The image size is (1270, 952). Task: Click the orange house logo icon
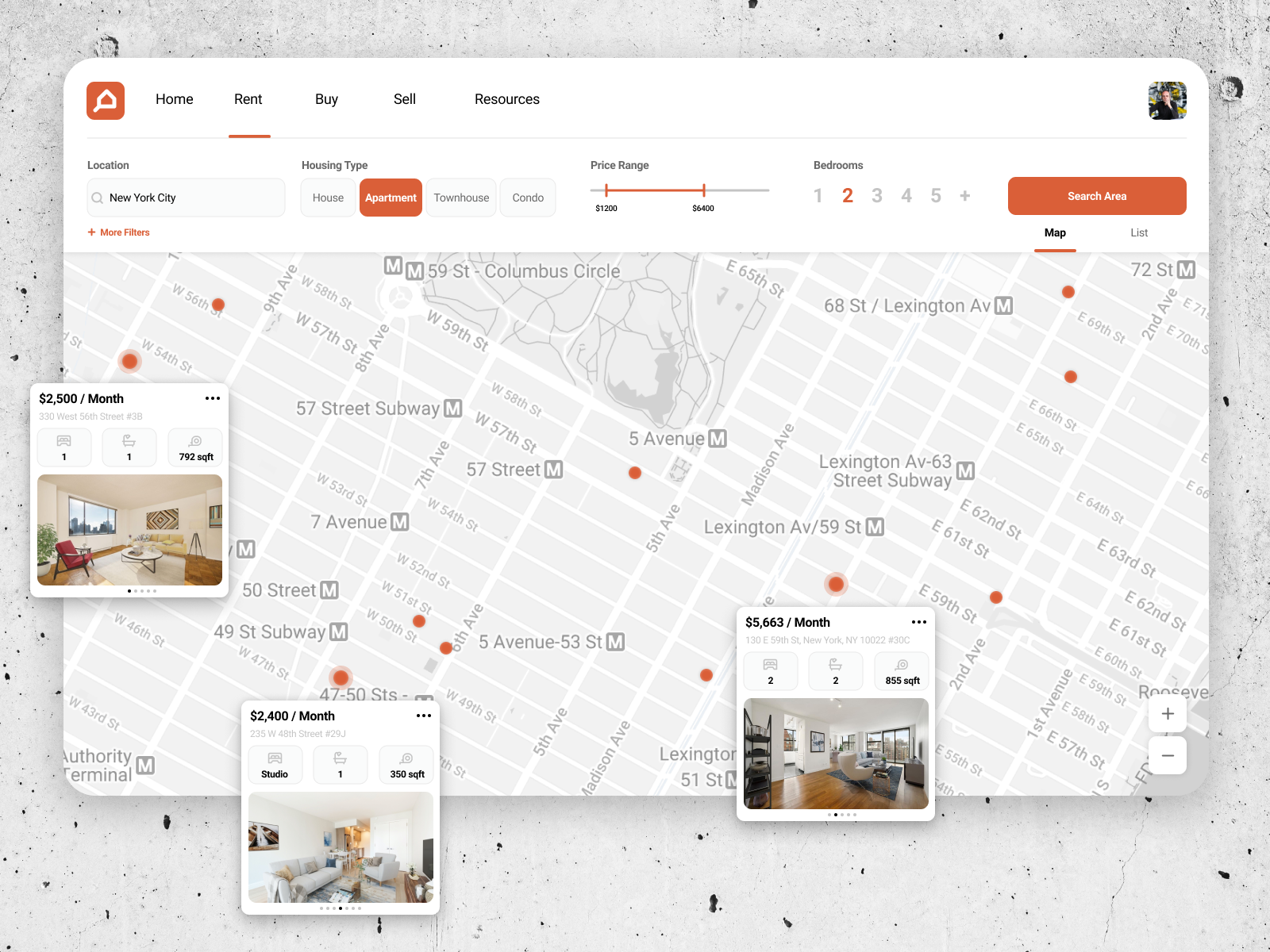point(106,101)
